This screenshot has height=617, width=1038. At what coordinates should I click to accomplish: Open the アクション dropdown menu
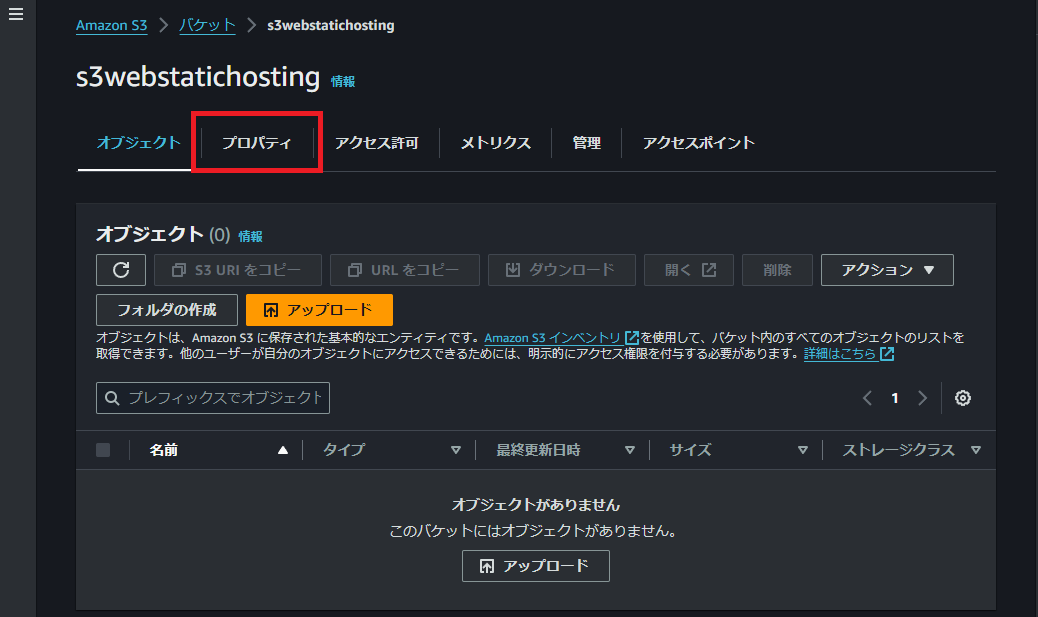pos(886,269)
